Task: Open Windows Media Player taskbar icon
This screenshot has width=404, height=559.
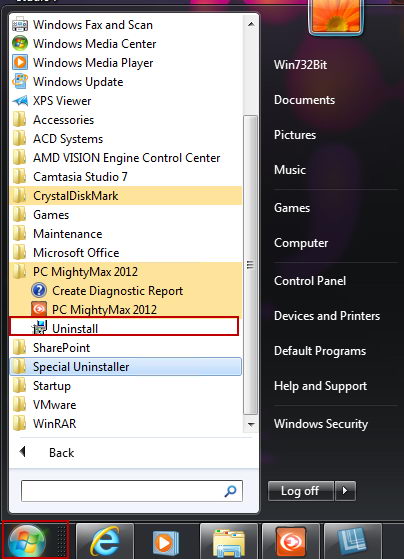Action: coord(166,541)
